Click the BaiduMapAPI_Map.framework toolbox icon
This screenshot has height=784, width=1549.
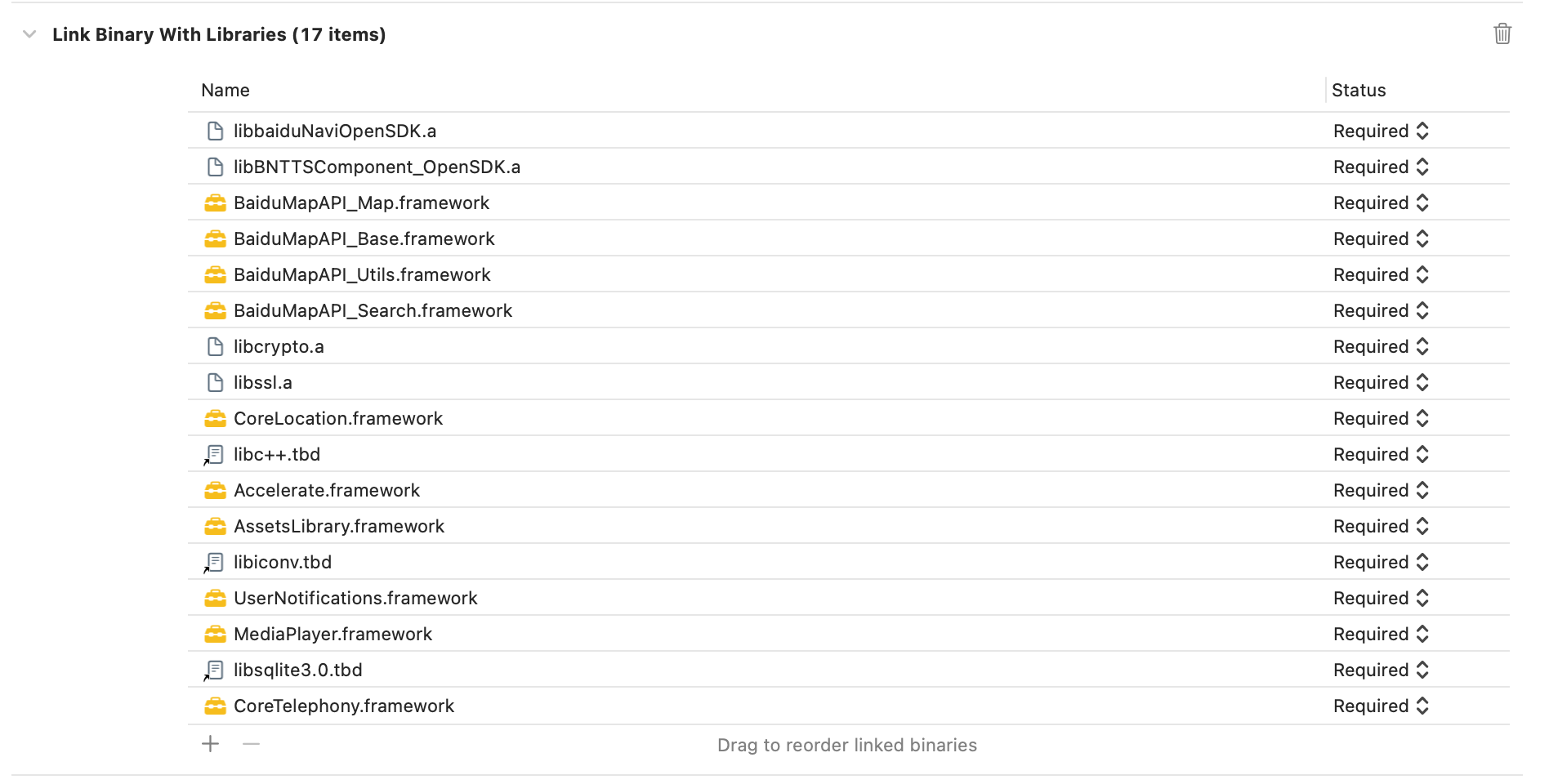215,203
